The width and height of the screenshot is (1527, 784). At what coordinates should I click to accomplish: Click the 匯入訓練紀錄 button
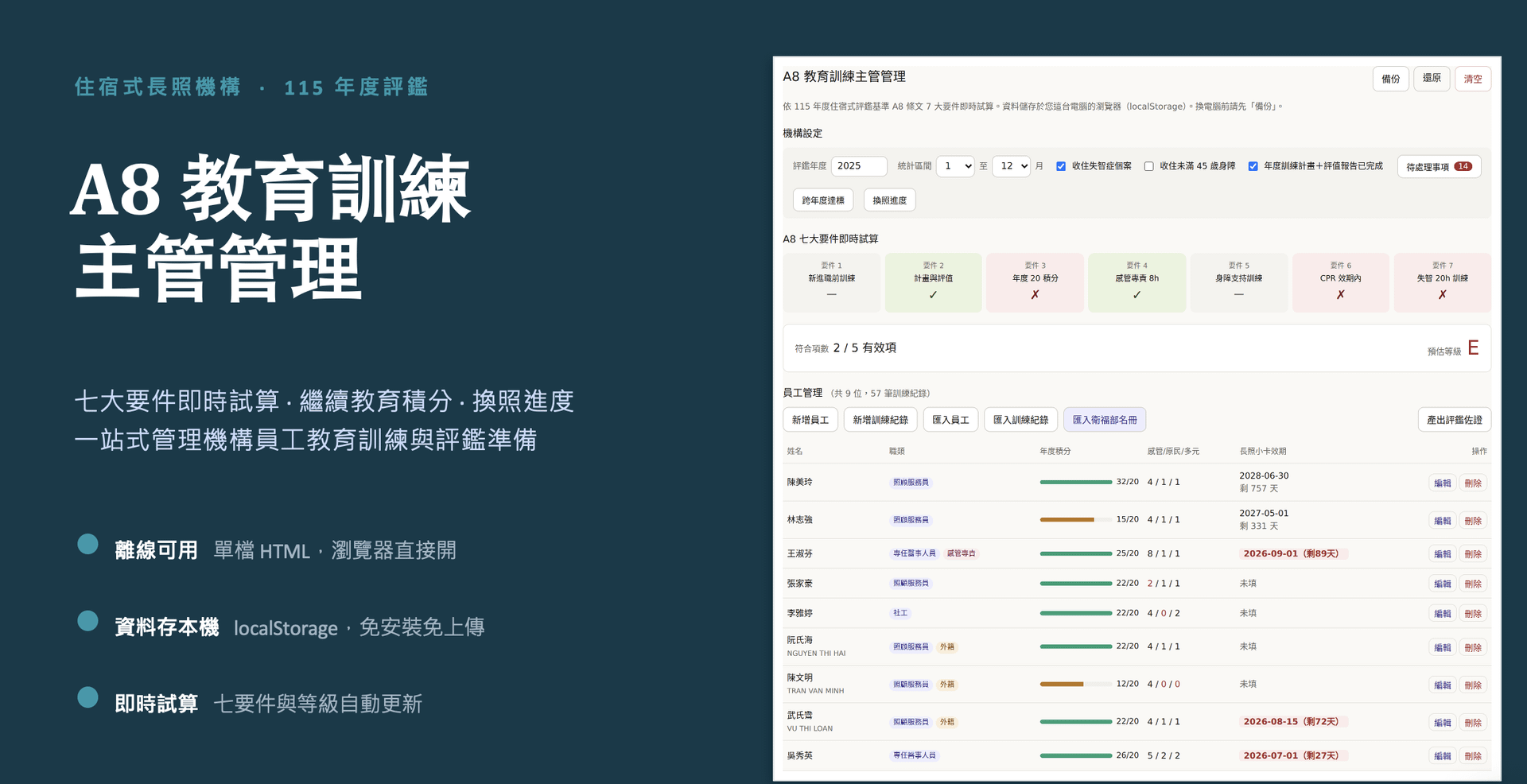[x=1020, y=420]
